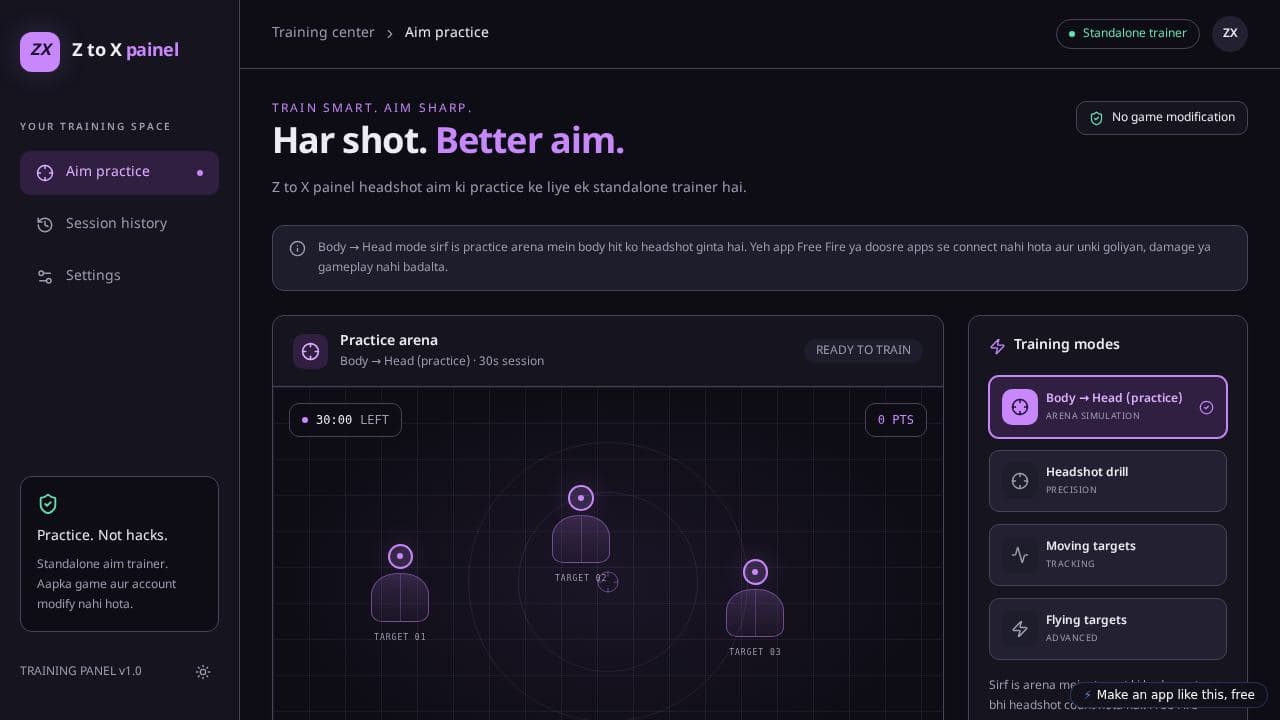1280x720 pixels.
Task: Toggle theme with the sun icon
Action: click(203, 672)
